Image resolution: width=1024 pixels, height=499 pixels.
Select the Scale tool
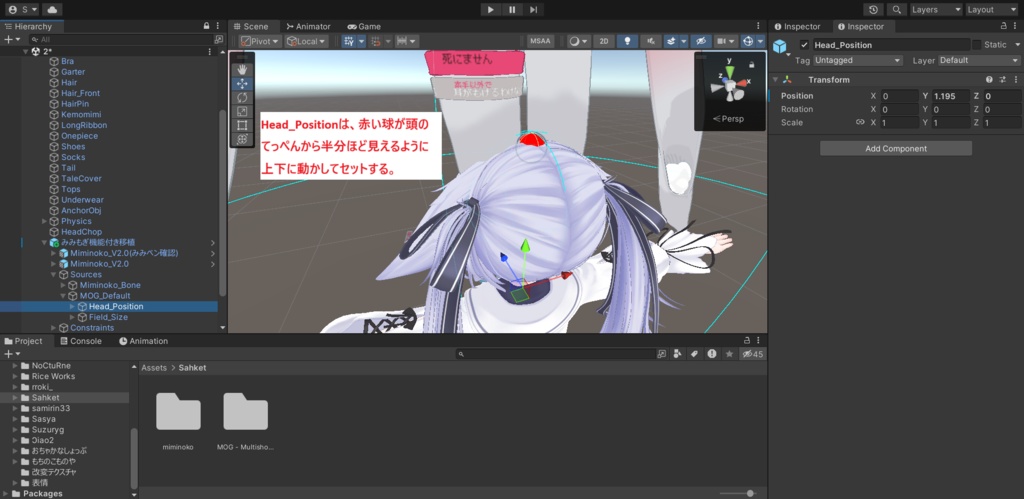(x=242, y=111)
